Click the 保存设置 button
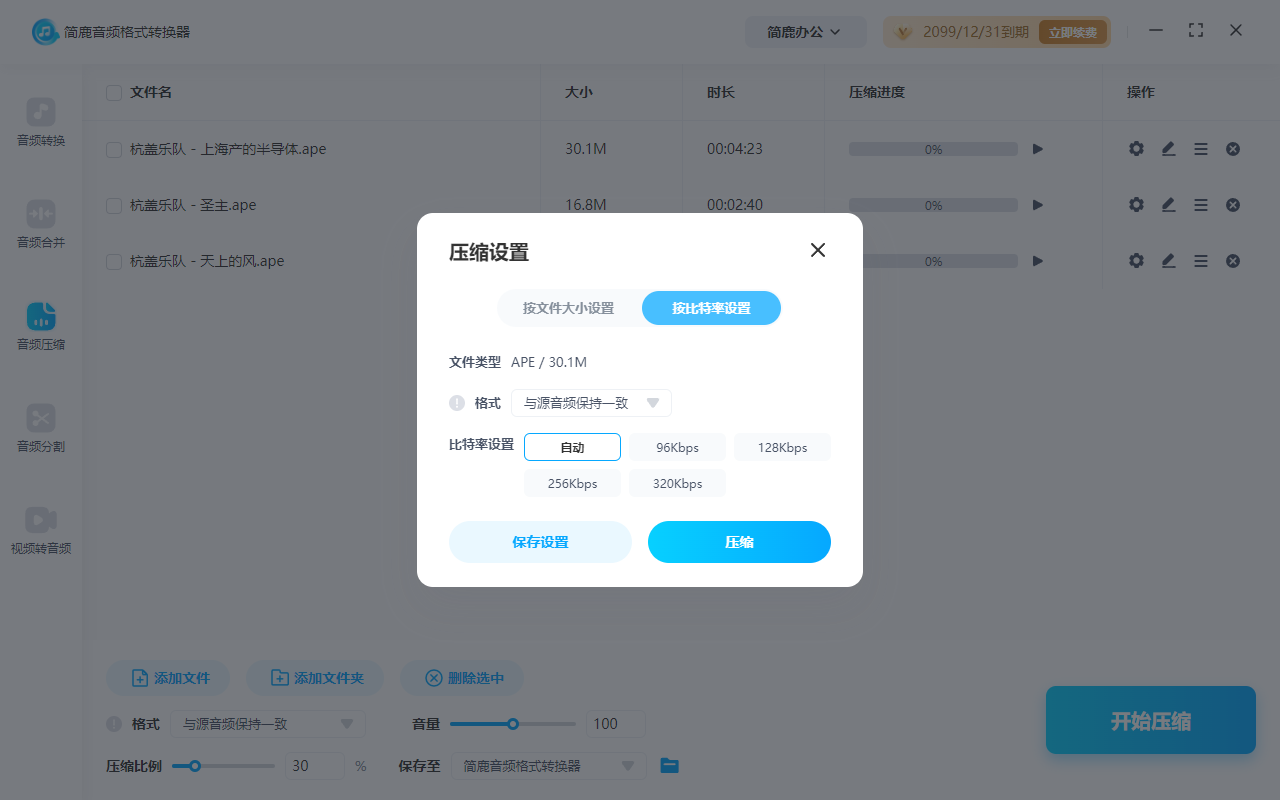The width and height of the screenshot is (1280, 800). (x=540, y=542)
